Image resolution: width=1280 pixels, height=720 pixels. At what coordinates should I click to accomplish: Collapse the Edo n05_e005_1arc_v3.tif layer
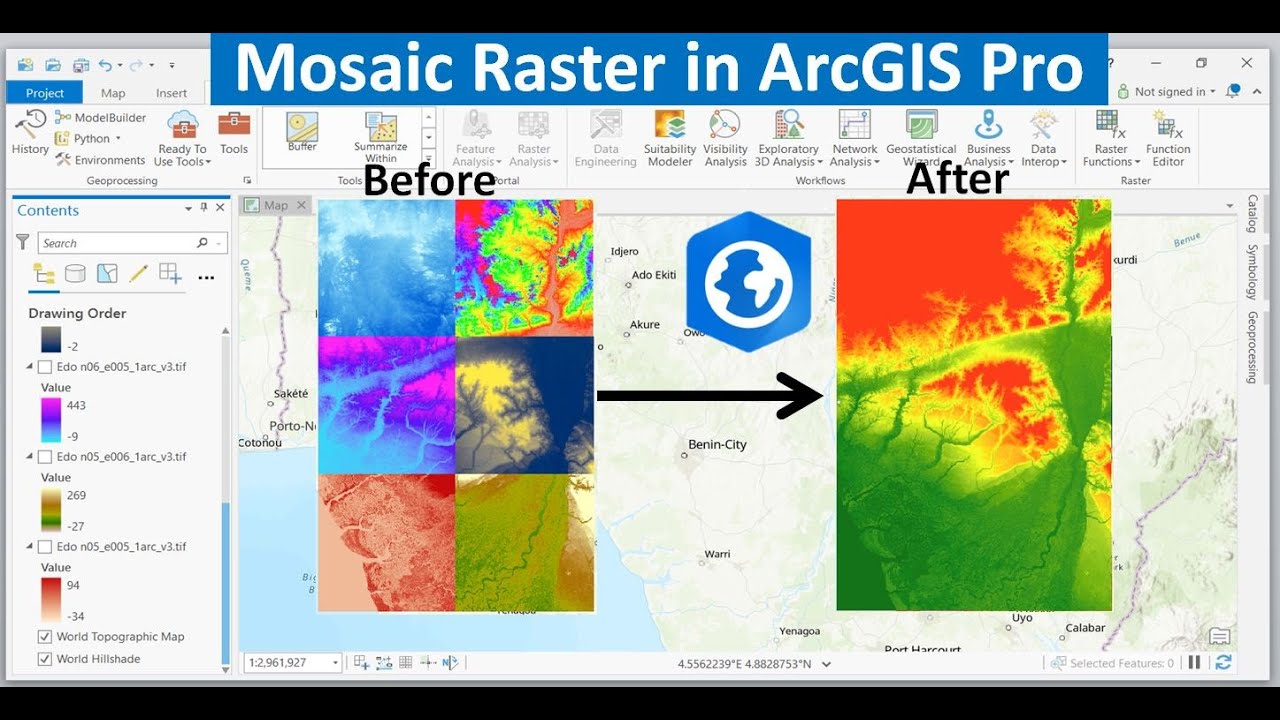pyautogui.click(x=29, y=547)
